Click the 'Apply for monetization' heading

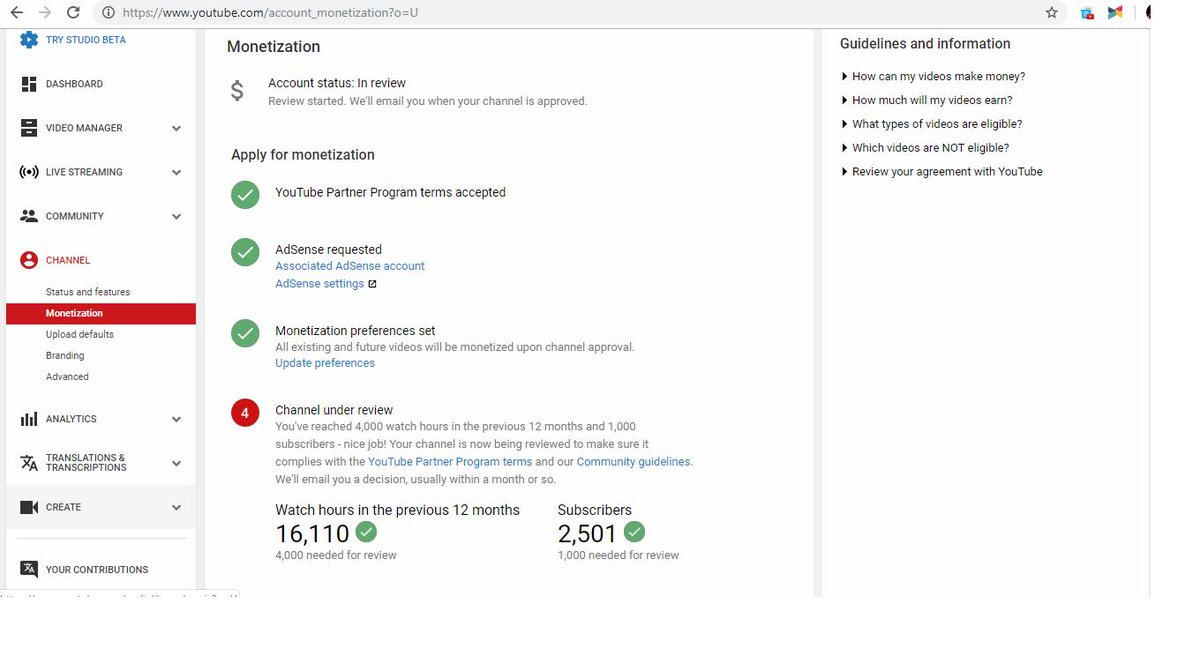(x=303, y=155)
